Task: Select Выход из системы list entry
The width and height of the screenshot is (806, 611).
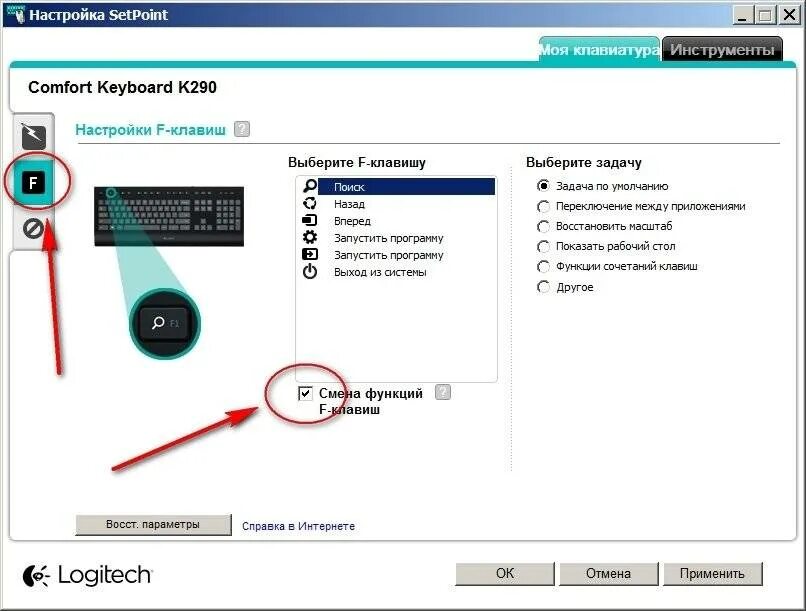Action: coord(380,272)
